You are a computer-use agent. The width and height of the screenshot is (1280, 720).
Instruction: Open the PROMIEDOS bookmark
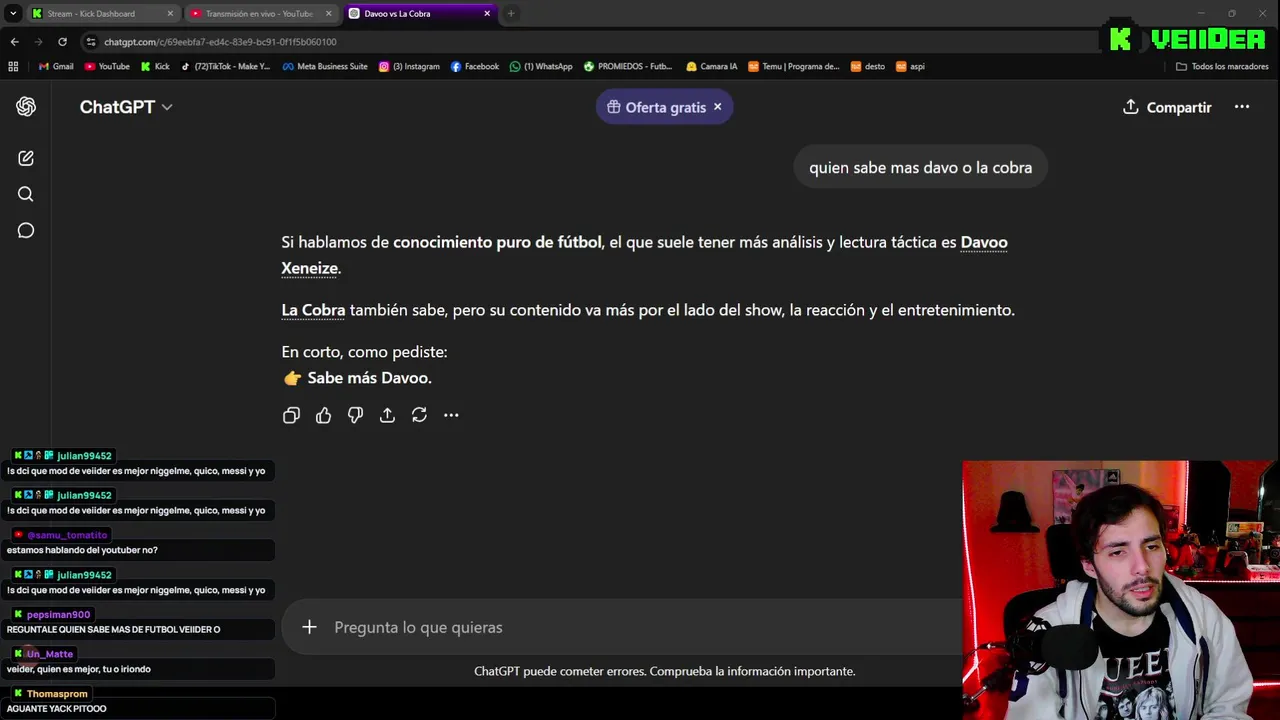628,66
